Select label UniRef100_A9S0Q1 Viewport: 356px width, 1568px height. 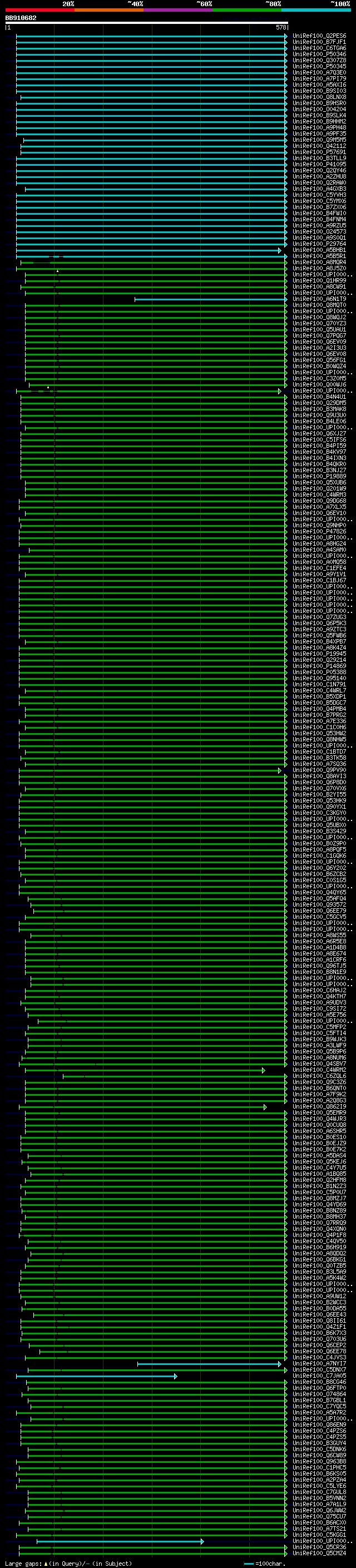point(319,238)
